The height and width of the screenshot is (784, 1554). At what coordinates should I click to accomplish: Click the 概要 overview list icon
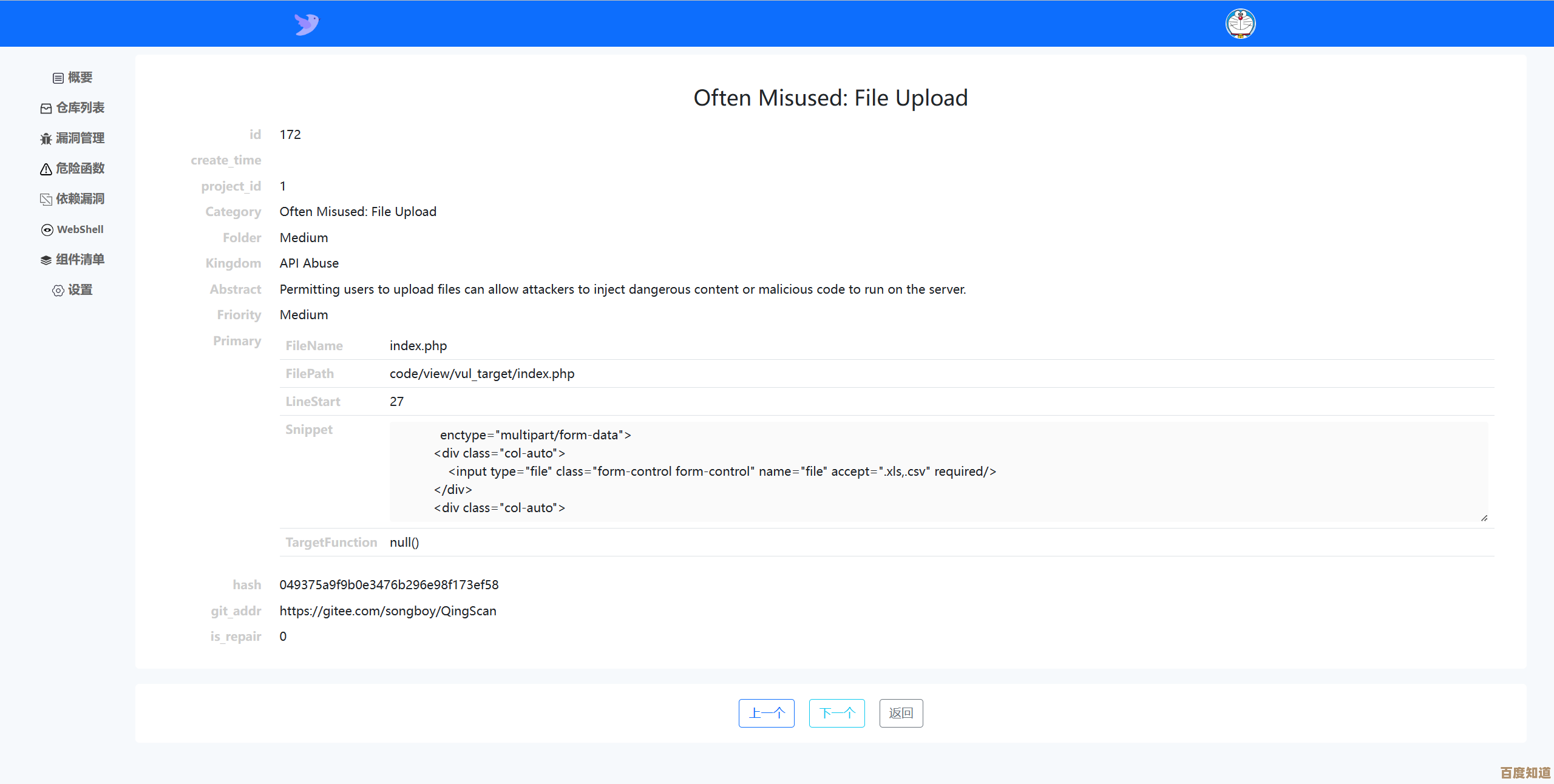click(58, 78)
